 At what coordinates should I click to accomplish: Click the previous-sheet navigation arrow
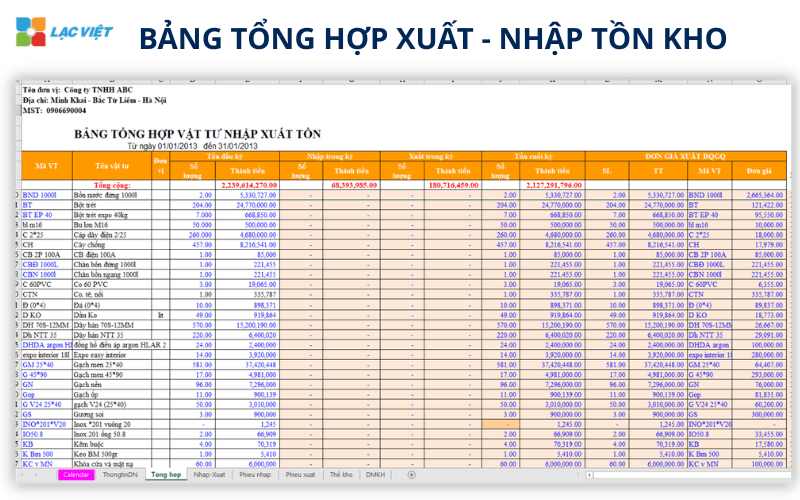[x=22, y=474]
